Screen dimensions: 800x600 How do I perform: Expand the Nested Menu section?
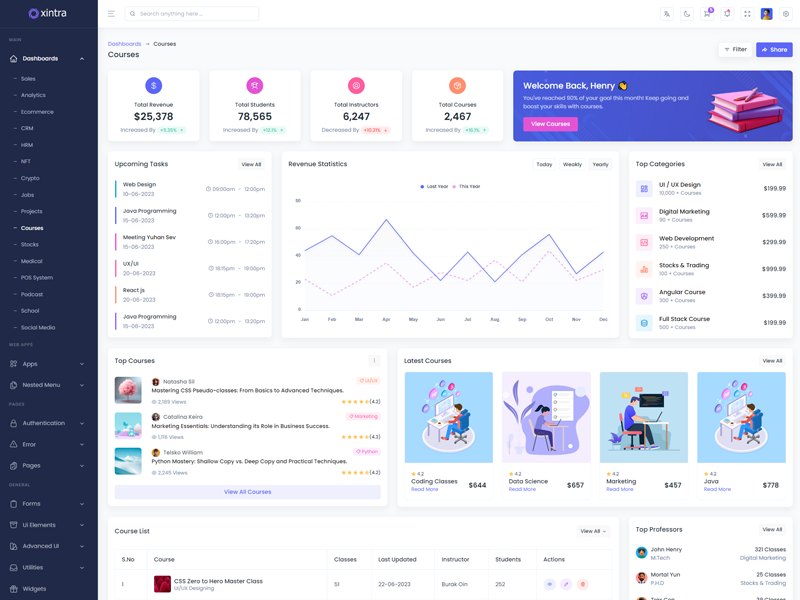click(x=47, y=385)
